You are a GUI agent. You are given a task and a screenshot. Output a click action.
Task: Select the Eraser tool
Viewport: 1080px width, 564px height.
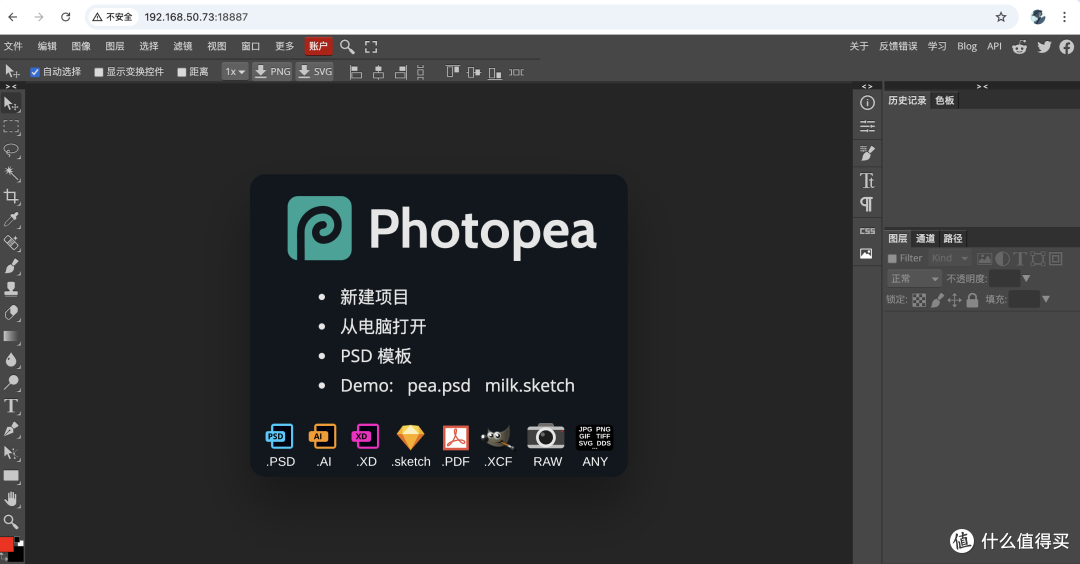pyautogui.click(x=11, y=313)
